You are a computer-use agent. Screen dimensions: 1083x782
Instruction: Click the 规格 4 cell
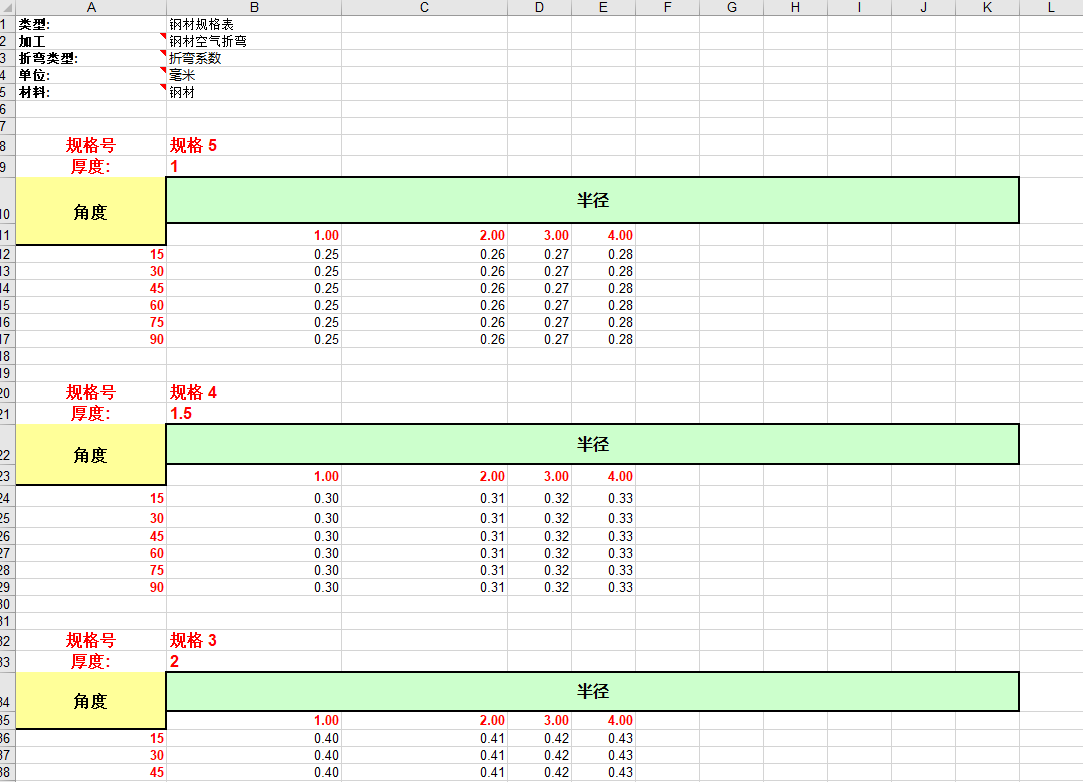tap(254, 392)
